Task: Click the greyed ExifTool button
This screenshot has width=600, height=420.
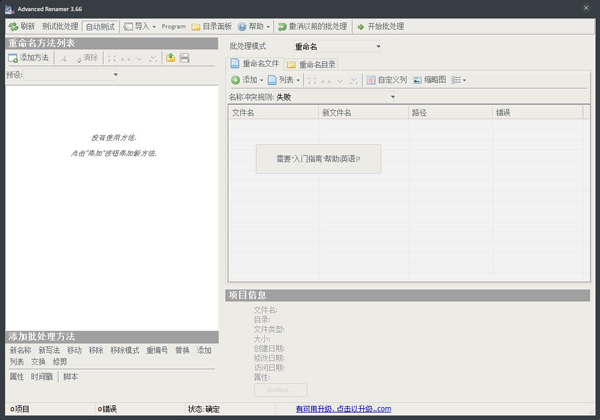Action: 280,390
